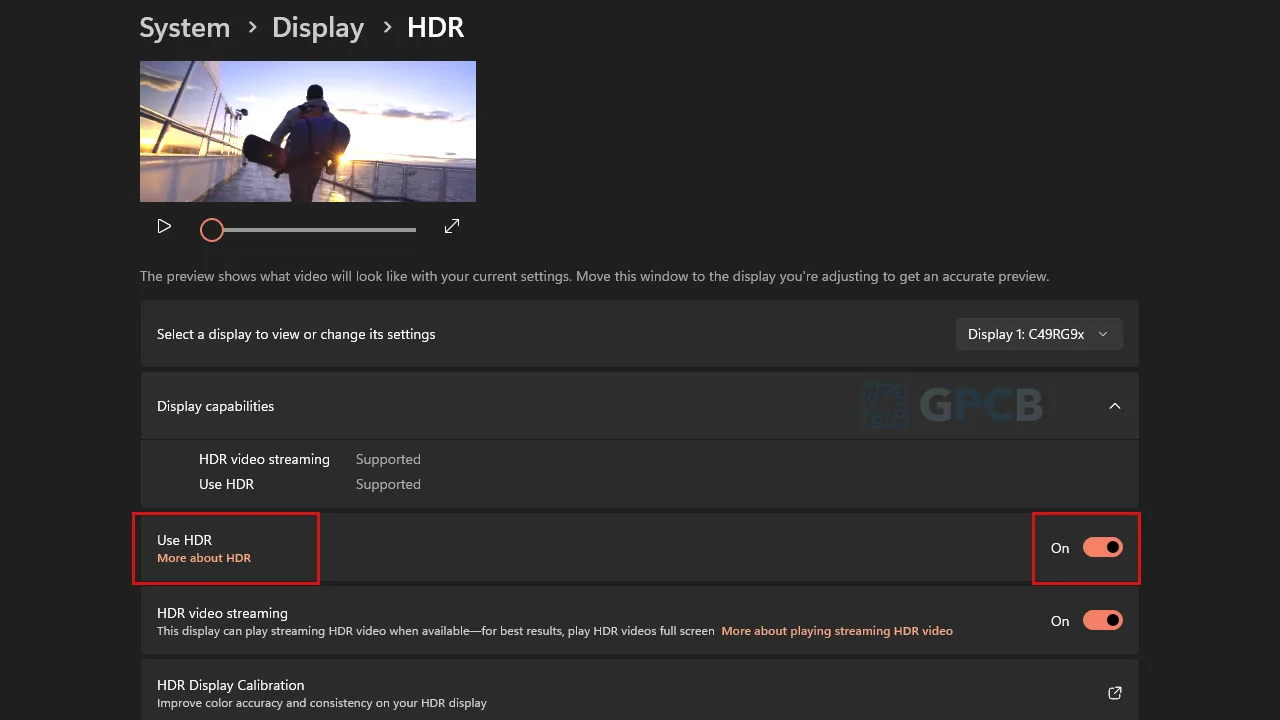Click the Display capabilities header text

[215, 406]
